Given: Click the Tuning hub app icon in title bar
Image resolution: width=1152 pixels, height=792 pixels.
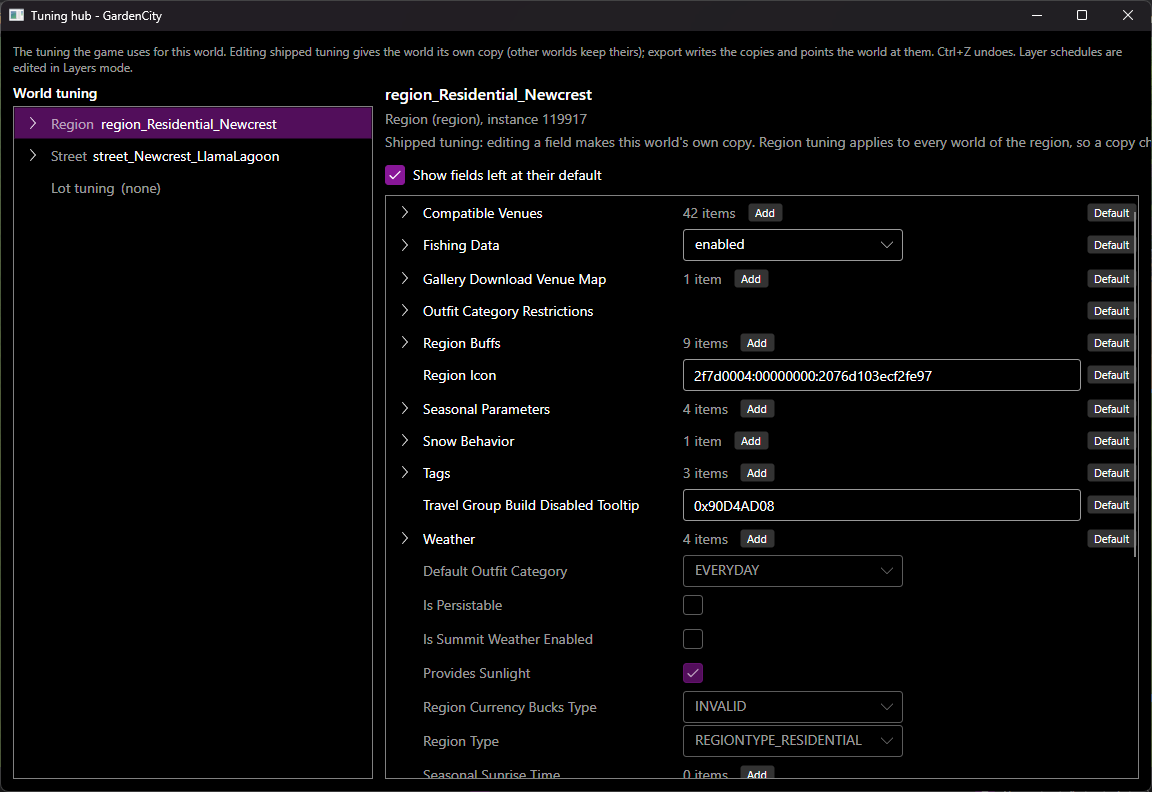Looking at the screenshot, I should pyautogui.click(x=16, y=15).
